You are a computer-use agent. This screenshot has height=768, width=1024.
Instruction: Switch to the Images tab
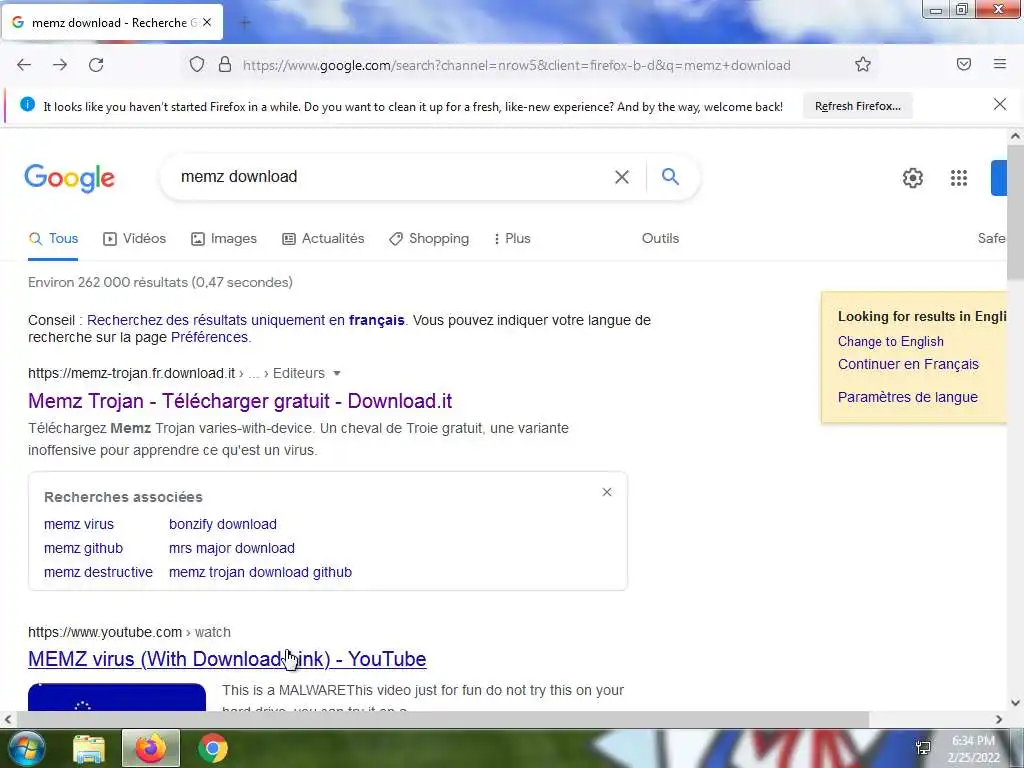tap(224, 238)
